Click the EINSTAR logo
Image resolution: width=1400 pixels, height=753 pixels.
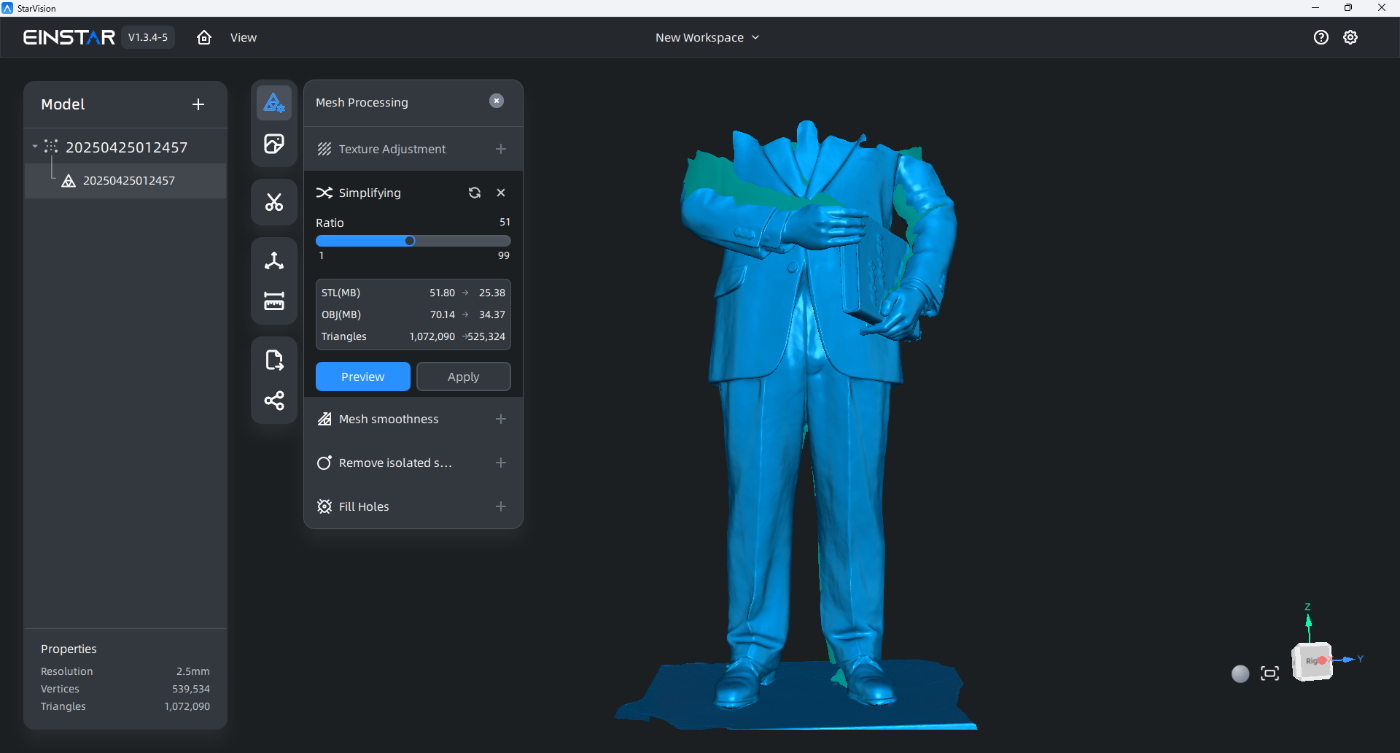69,38
